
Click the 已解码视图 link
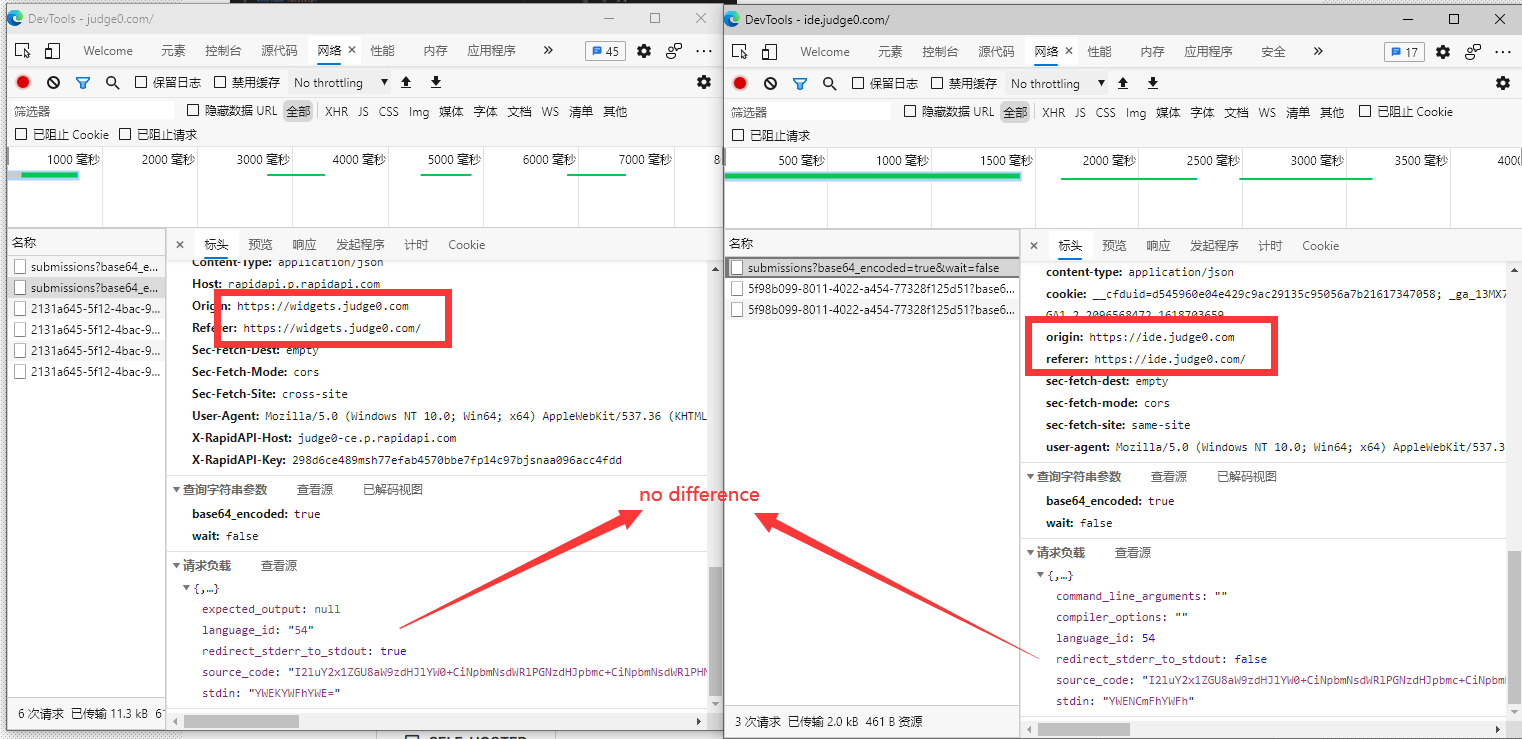point(392,491)
